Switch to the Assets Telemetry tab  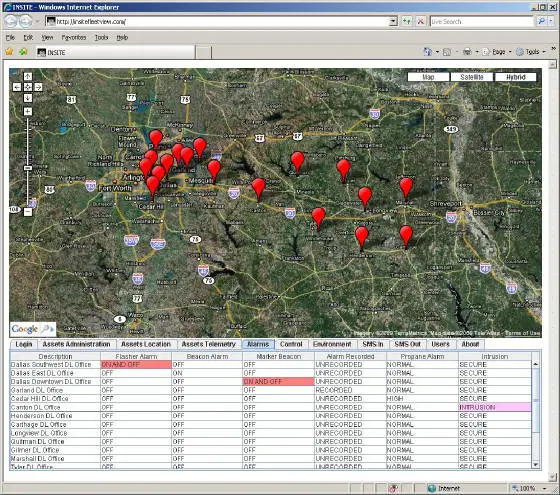click(x=209, y=344)
